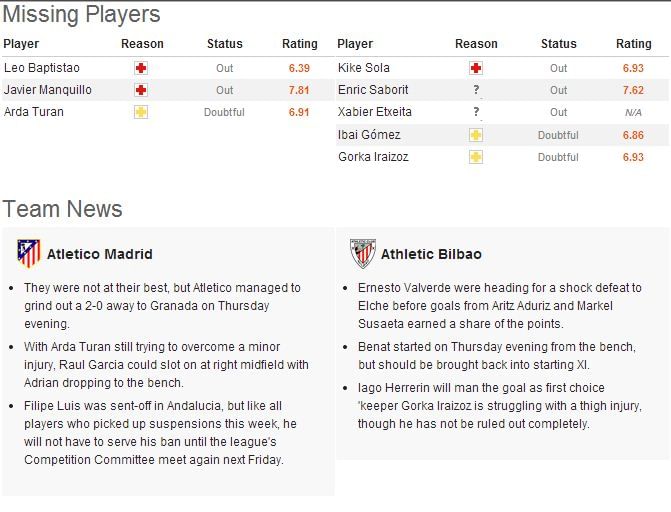The width and height of the screenshot is (671, 512).
Task: Select the Kike Sola player name
Action: (364, 68)
